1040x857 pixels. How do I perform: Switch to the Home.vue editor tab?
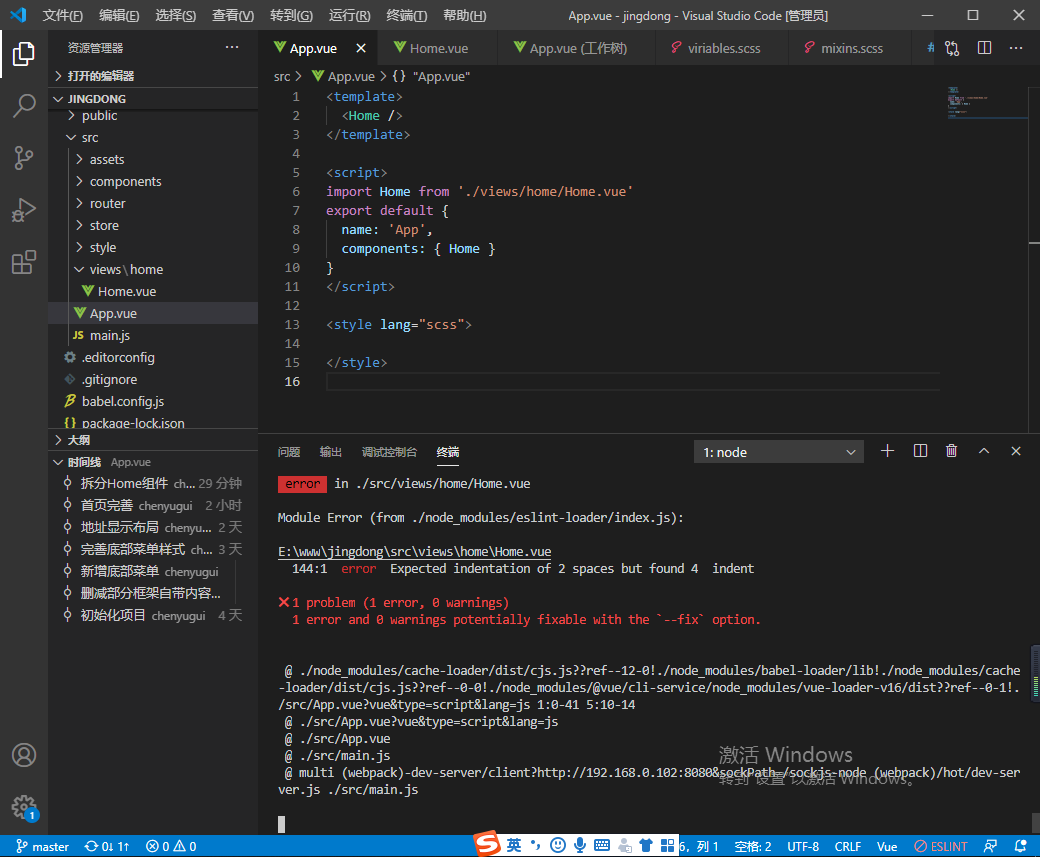tap(438, 48)
